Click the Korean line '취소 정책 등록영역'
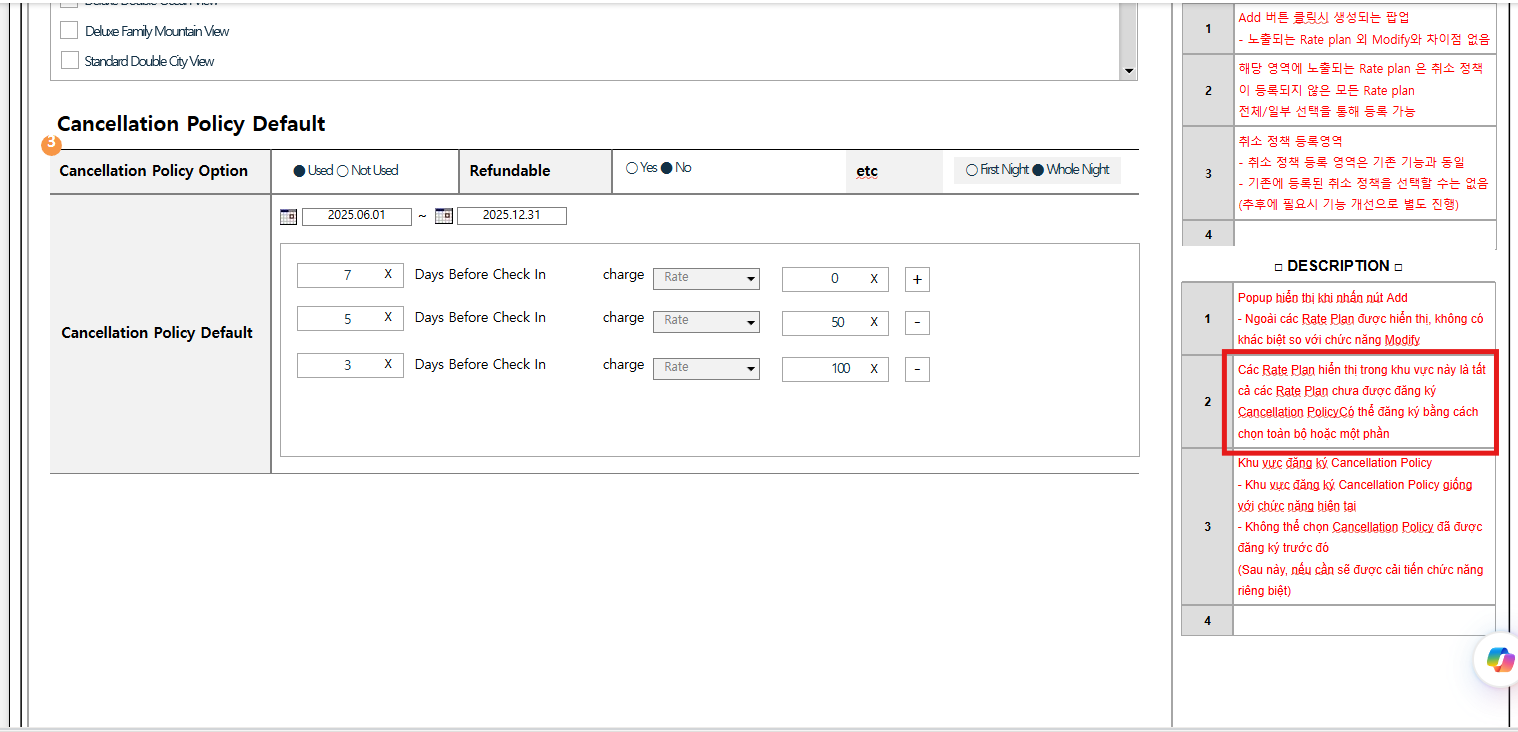Image resolution: width=1518 pixels, height=732 pixels. point(1290,141)
